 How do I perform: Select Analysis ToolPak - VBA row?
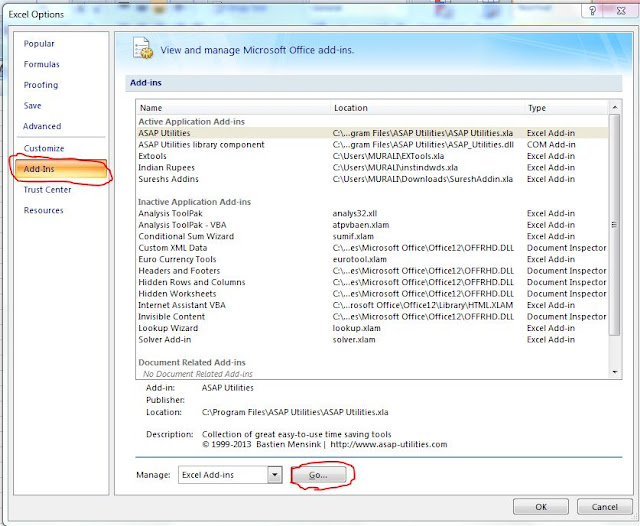click(x=372, y=225)
